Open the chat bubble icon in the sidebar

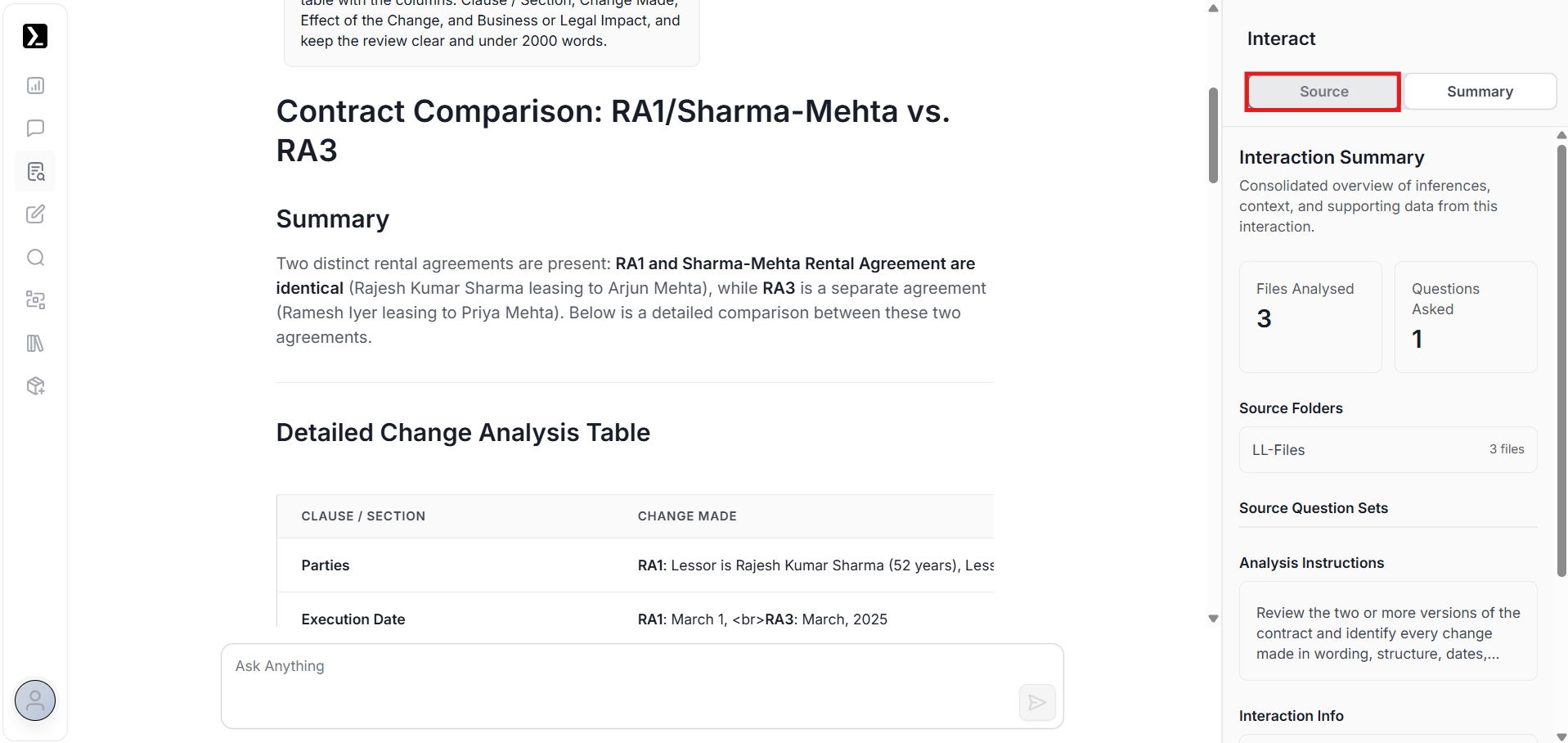[x=35, y=128]
